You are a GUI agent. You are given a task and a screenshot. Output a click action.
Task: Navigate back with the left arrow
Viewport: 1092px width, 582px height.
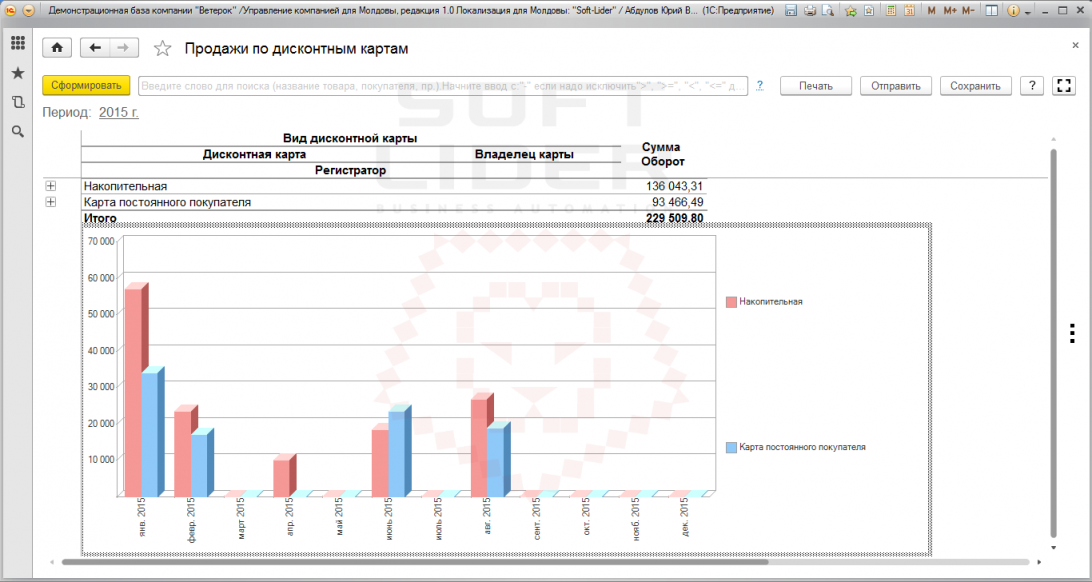95,47
